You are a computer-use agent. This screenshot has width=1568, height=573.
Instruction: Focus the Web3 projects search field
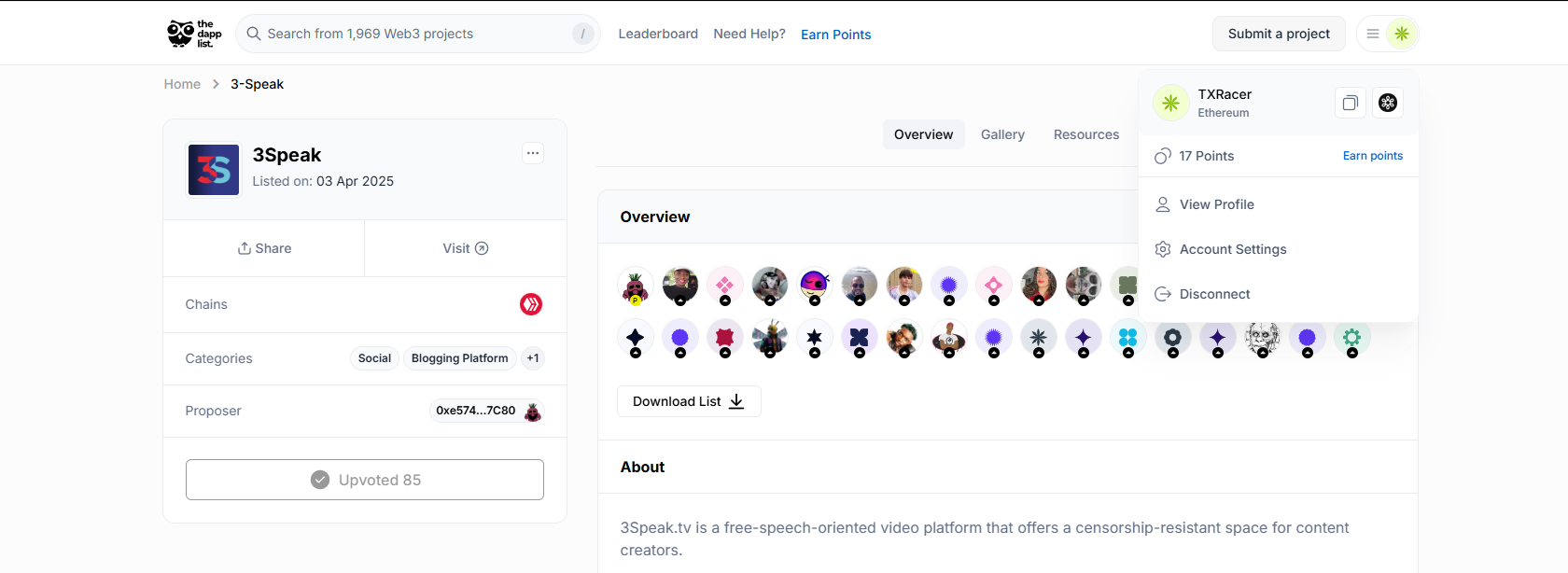pos(411,34)
